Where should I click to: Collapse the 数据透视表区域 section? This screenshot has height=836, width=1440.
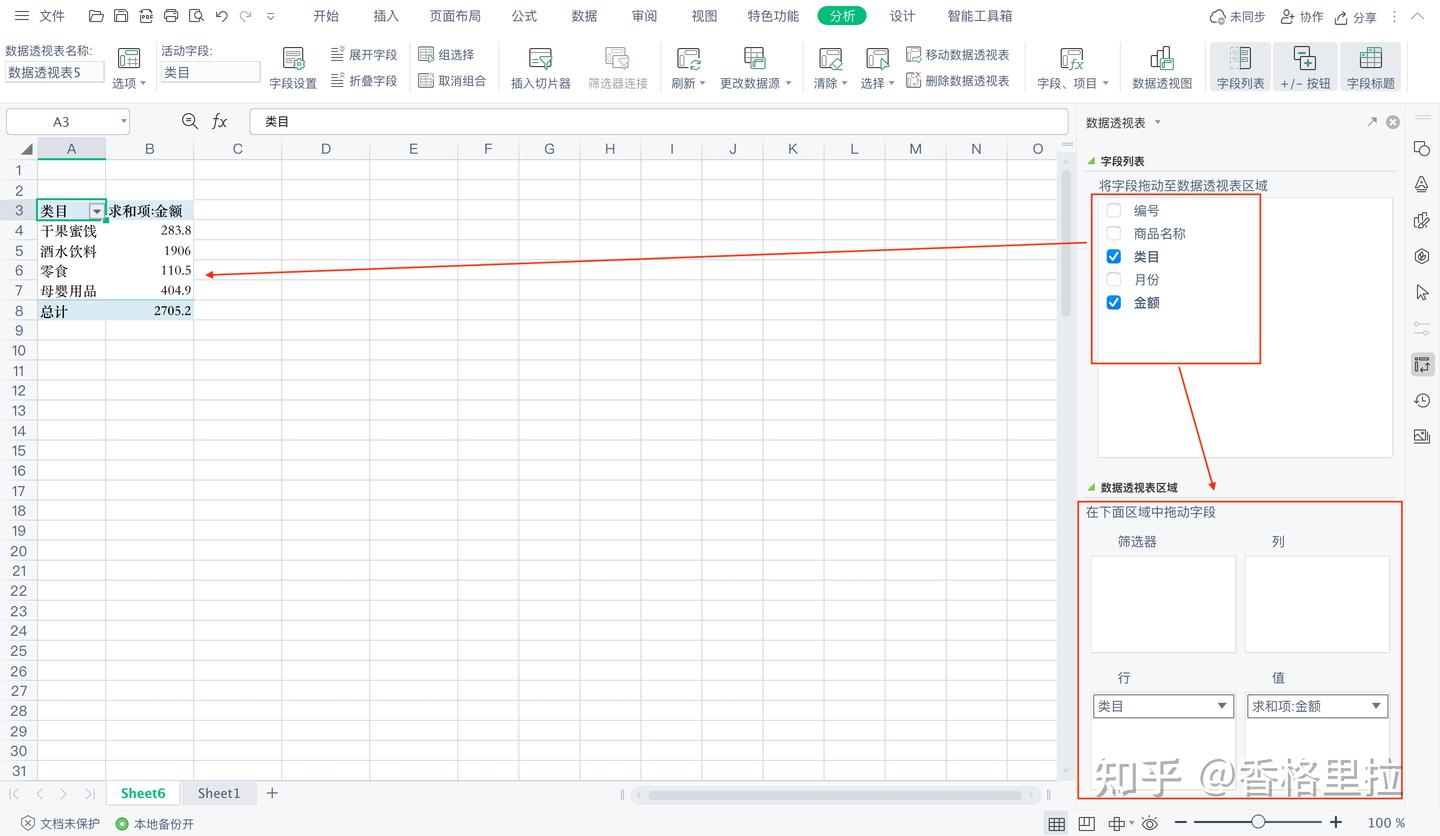click(x=1092, y=488)
